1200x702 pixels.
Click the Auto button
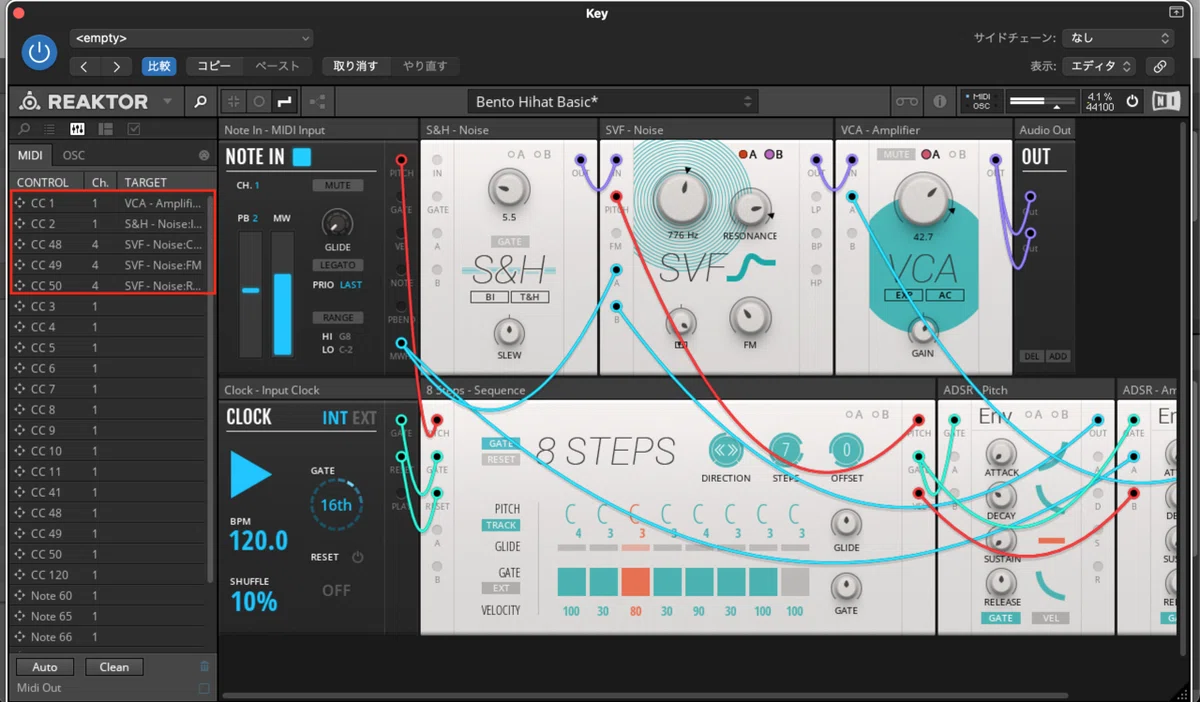pos(45,667)
